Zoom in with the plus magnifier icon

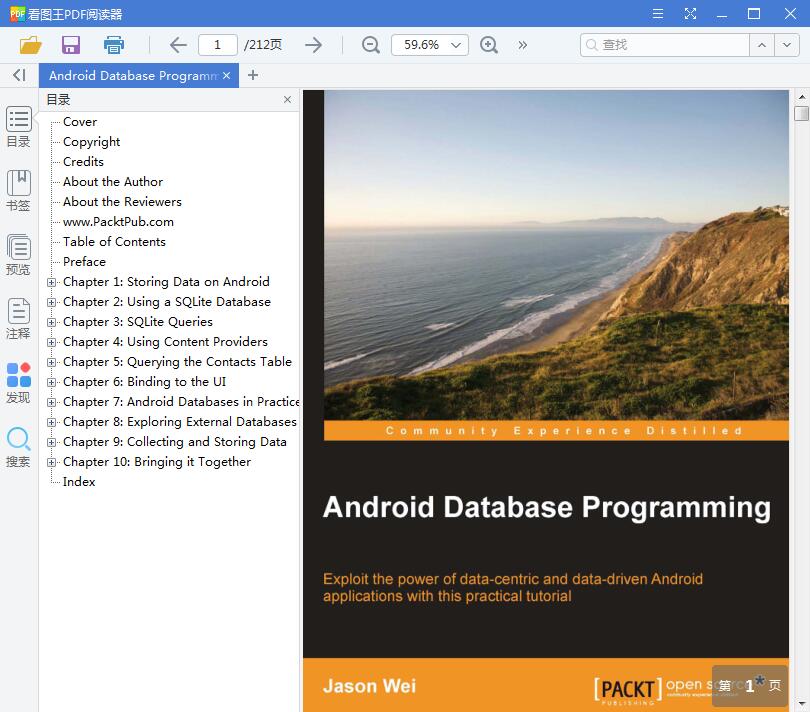(x=489, y=45)
